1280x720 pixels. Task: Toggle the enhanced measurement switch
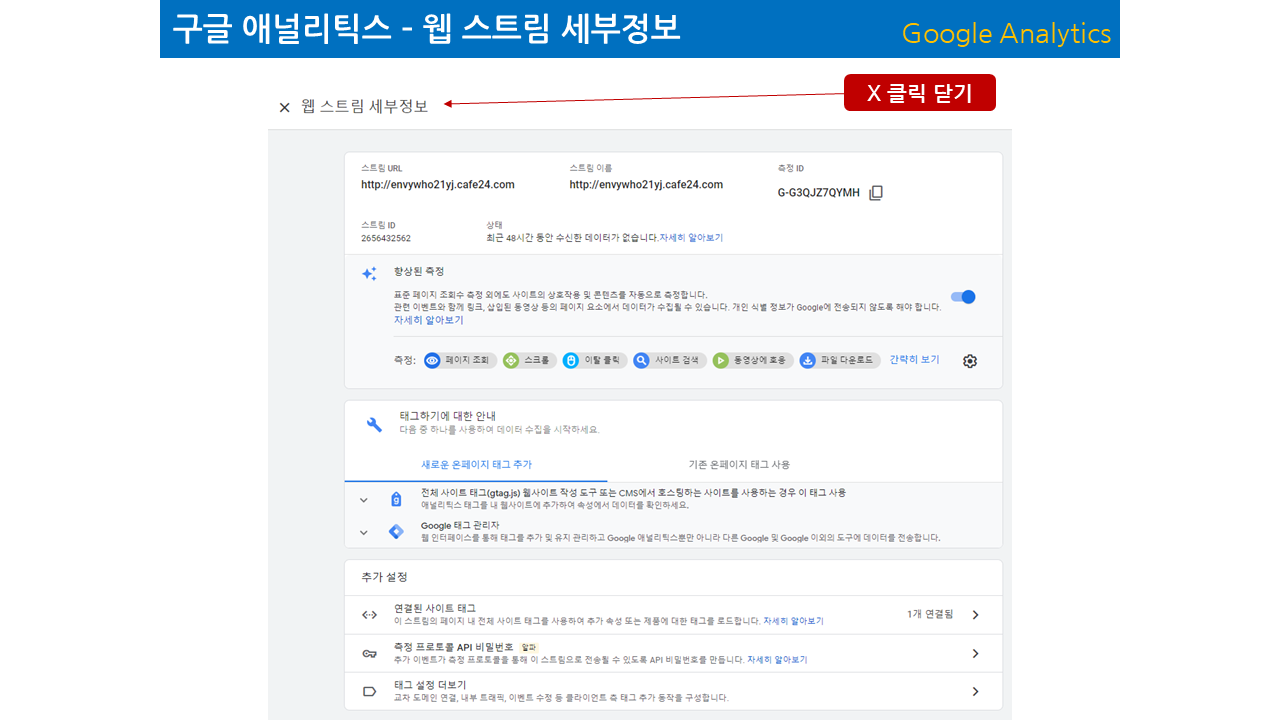963,297
